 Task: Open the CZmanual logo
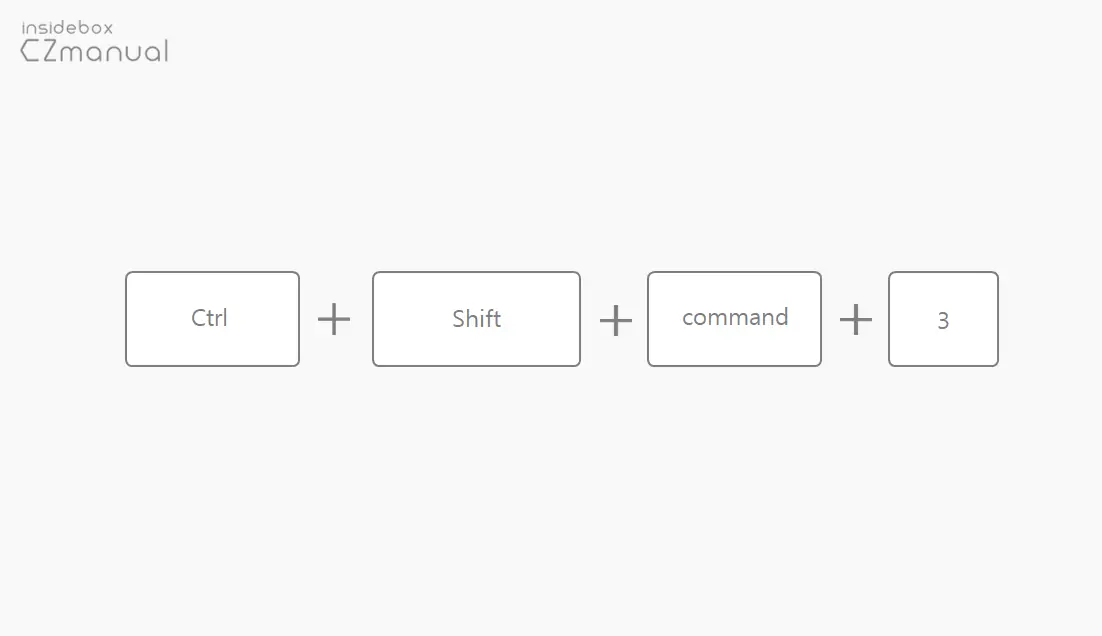click(x=95, y=50)
